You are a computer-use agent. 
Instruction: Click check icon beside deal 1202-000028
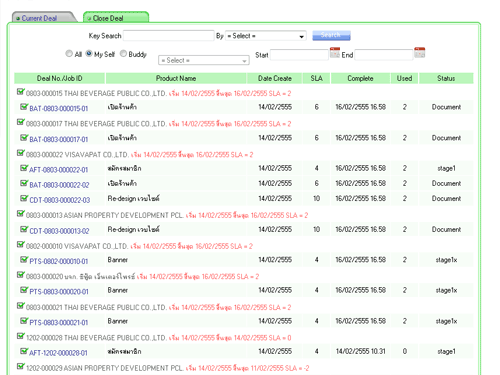click(21, 336)
